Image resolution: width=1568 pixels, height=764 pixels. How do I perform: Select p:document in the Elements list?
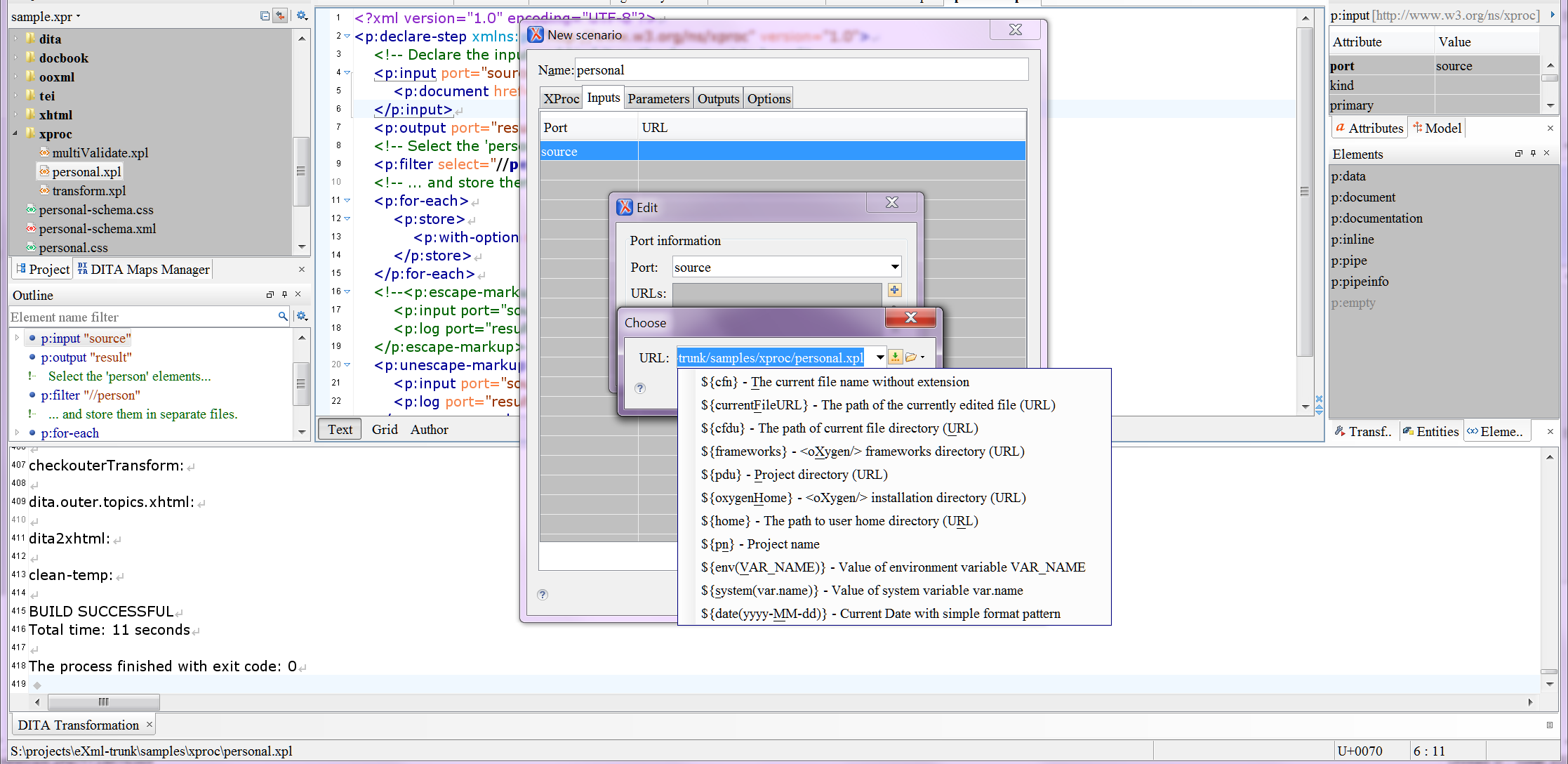[1363, 197]
